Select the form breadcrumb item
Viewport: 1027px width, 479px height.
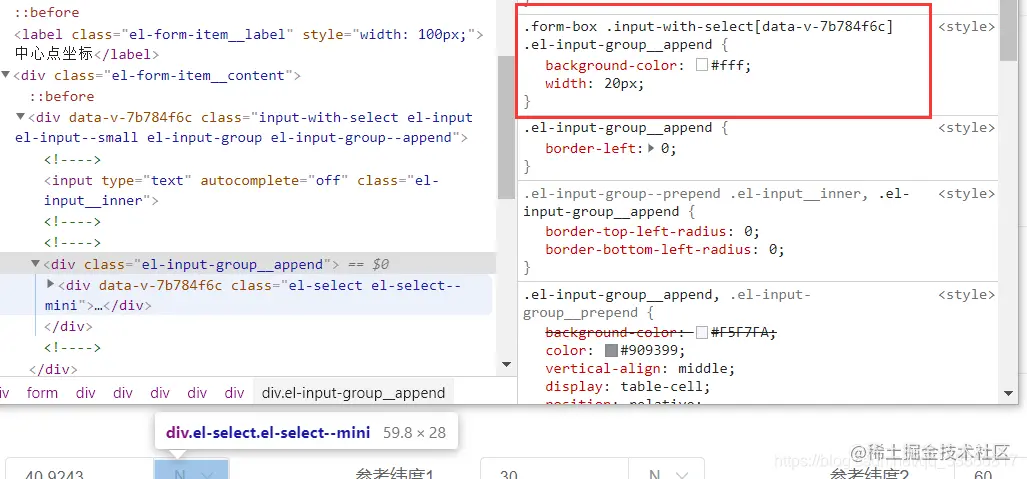(42, 393)
